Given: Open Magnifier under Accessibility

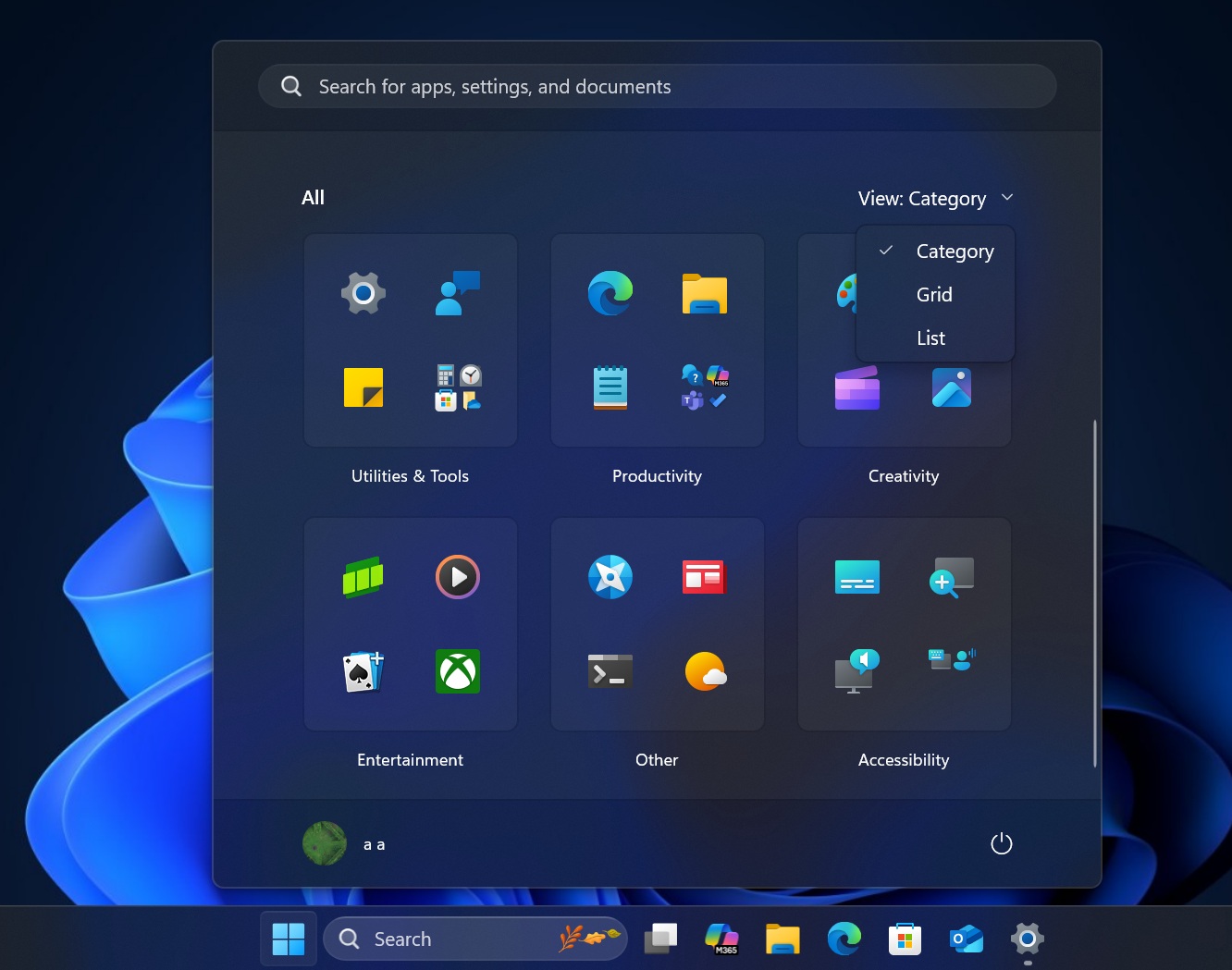Looking at the screenshot, I should coord(952,577).
